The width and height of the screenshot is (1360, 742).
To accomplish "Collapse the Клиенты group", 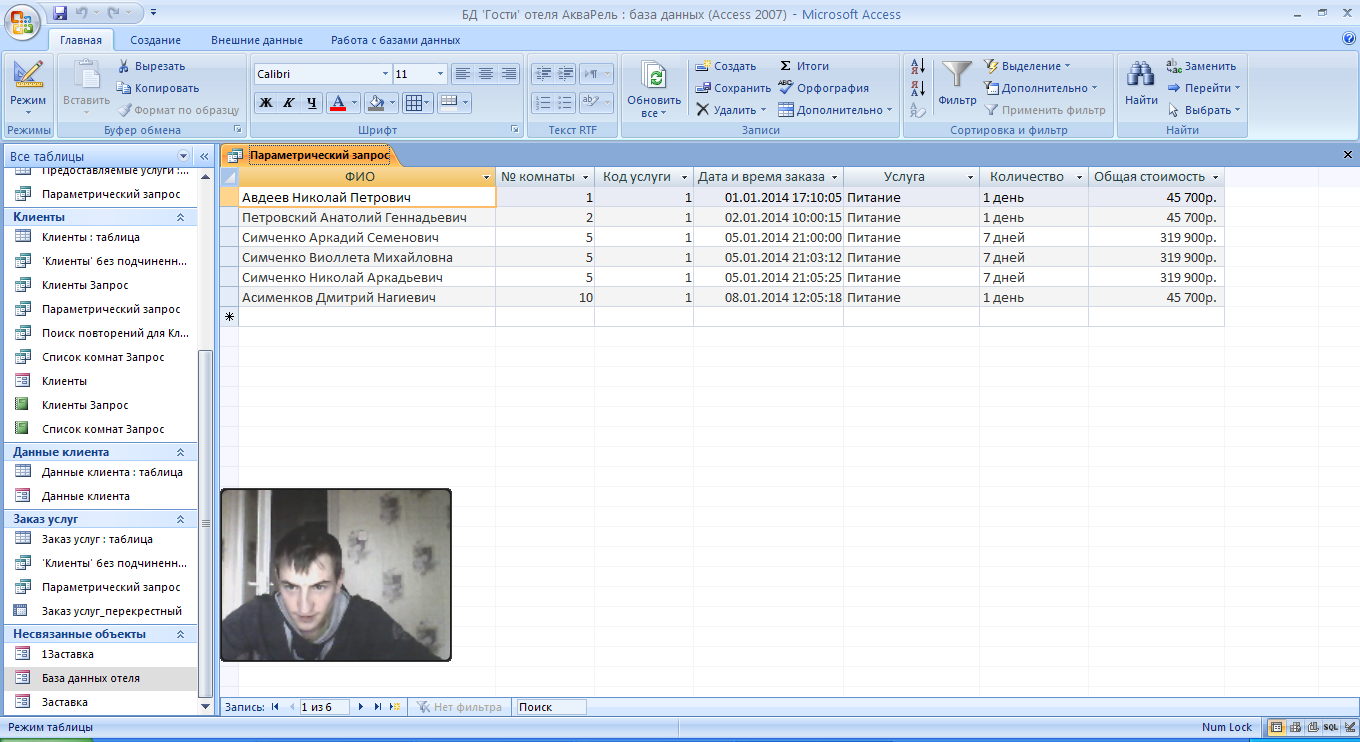I will (x=181, y=217).
